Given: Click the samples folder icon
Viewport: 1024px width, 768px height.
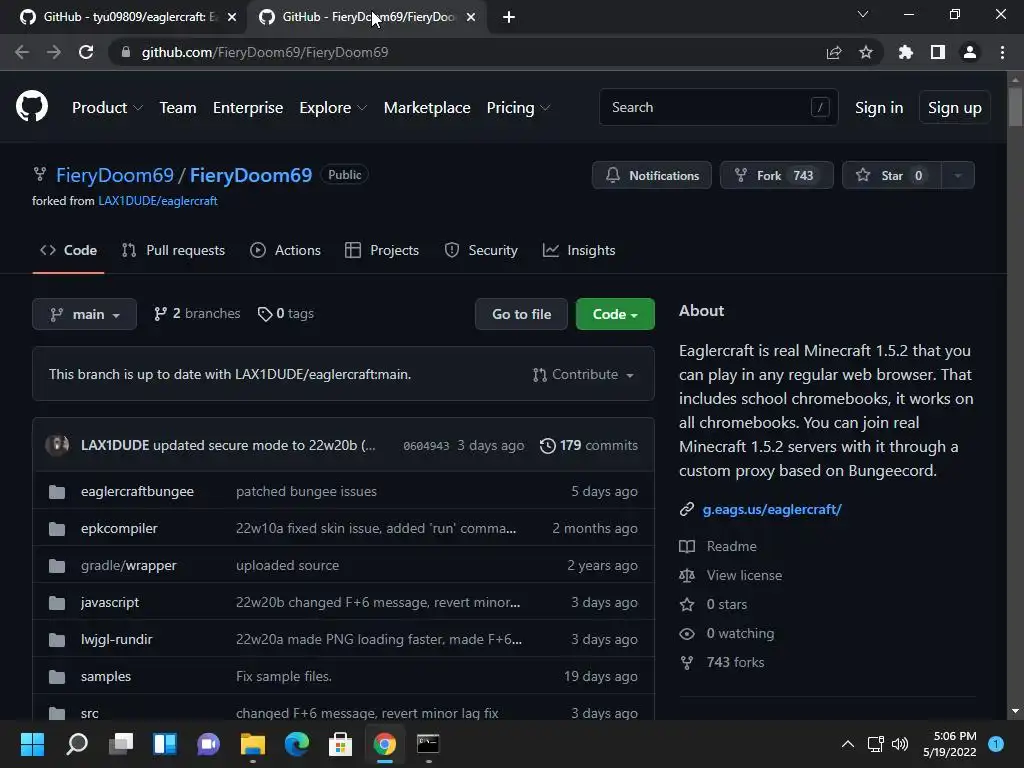Looking at the screenshot, I should 57,677.
